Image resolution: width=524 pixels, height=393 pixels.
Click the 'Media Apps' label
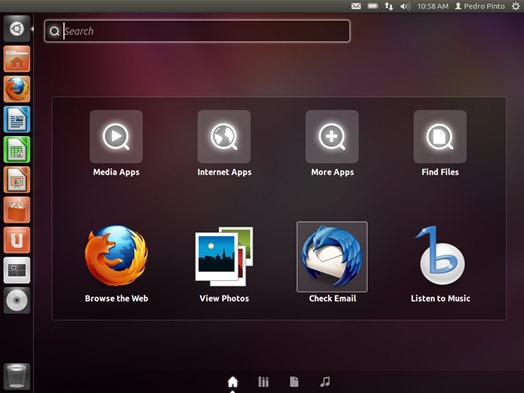pyautogui.click(x=116, y=172)
